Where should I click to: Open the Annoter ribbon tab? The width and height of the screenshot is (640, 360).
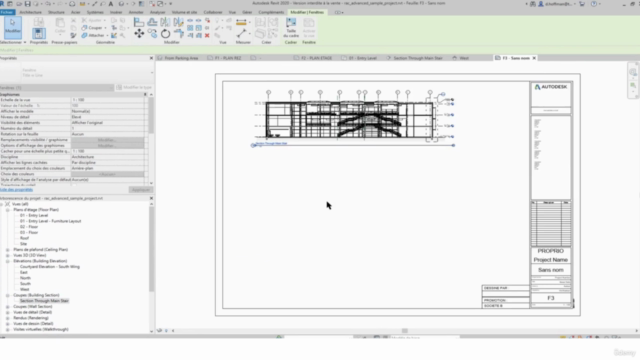(136, 12)
